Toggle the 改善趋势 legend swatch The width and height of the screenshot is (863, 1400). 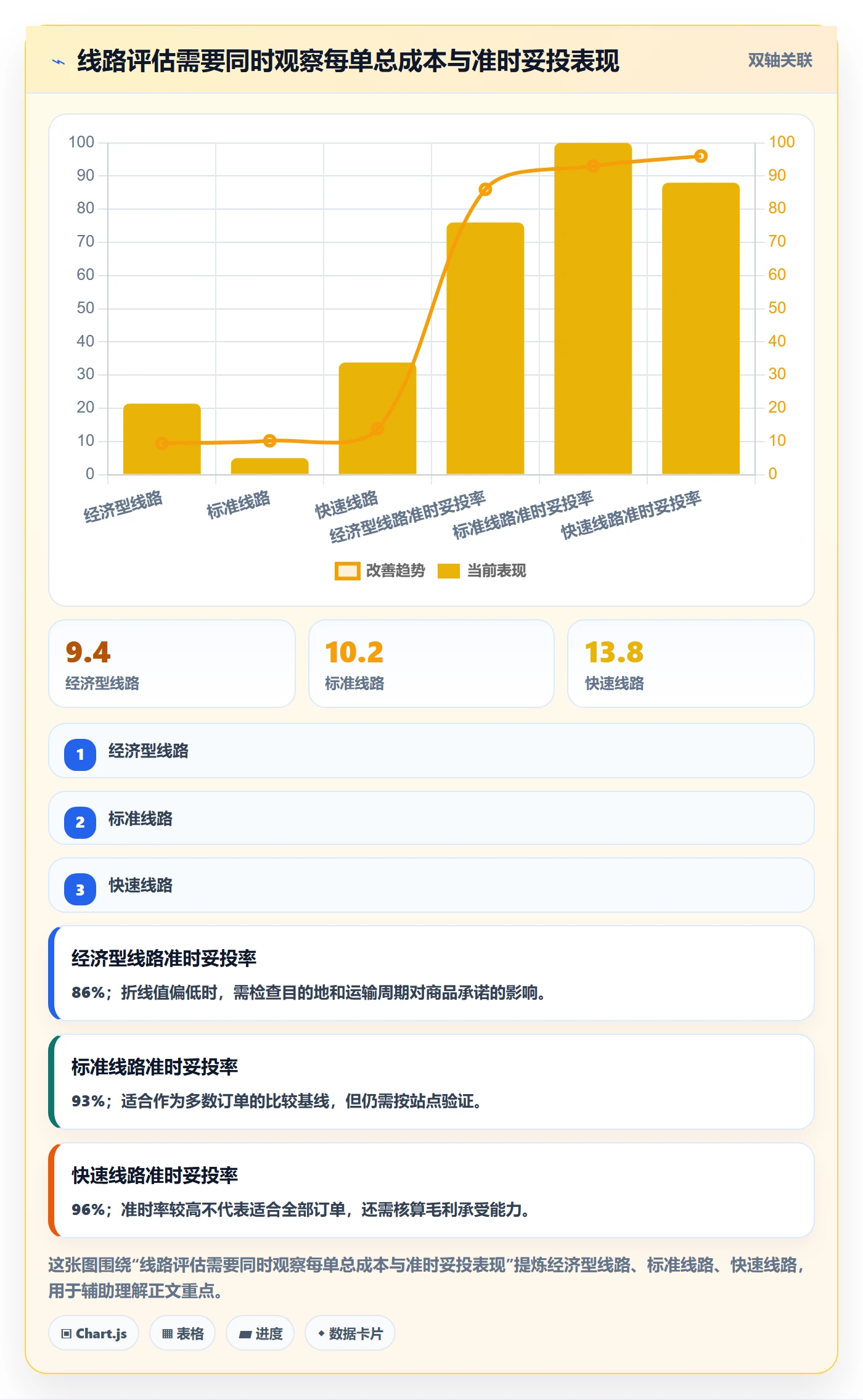(347, 571)
